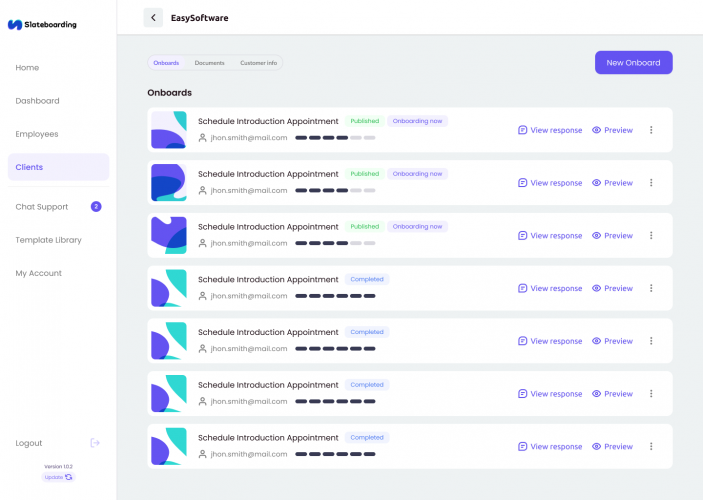Viewport: 703px width, 500px height.
Task: Go to Employees in the sidebar
Action: point(37,134)
